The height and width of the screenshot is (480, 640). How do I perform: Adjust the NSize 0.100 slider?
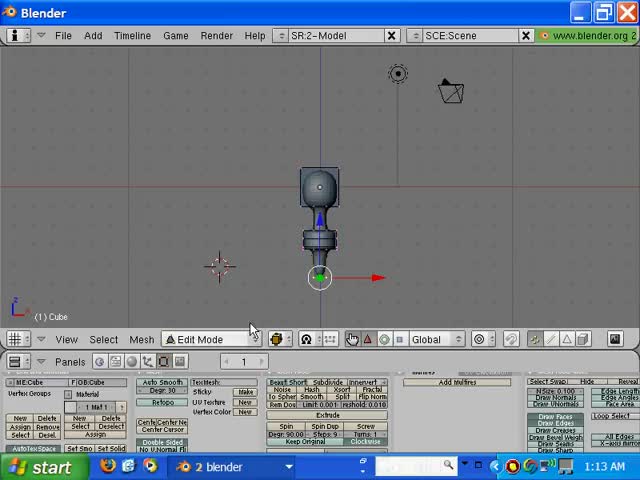click(555, 391)
